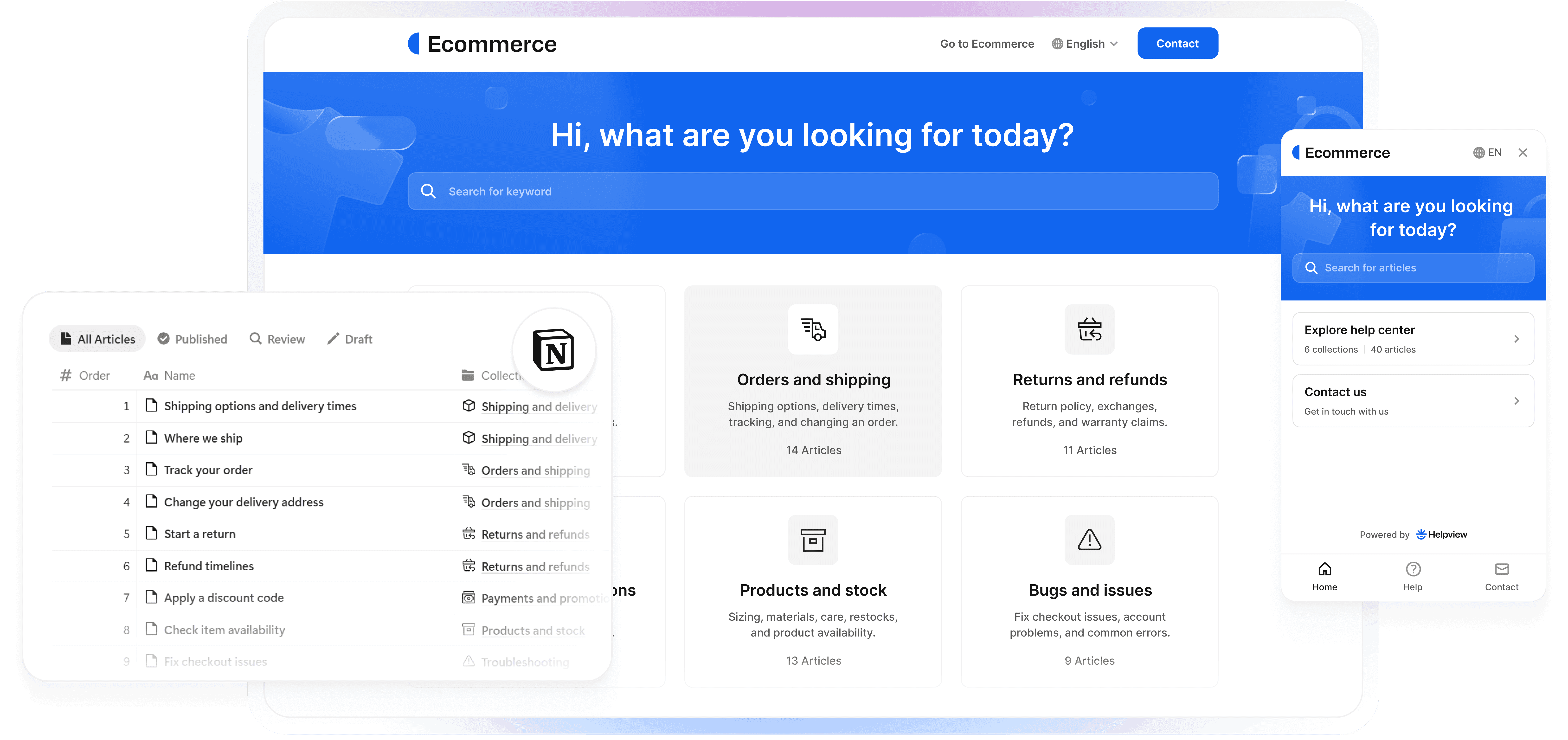1568x740 pixels.
Task: Open the Products and stock collection title
Action: coord(813,590)
